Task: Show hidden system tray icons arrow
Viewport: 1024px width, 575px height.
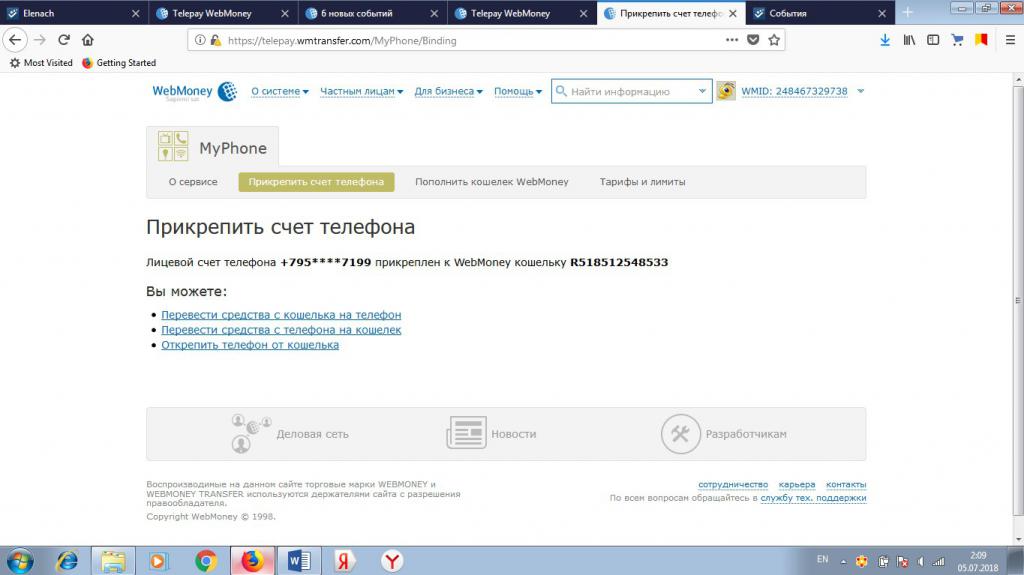Action: (x=843, y=561)
